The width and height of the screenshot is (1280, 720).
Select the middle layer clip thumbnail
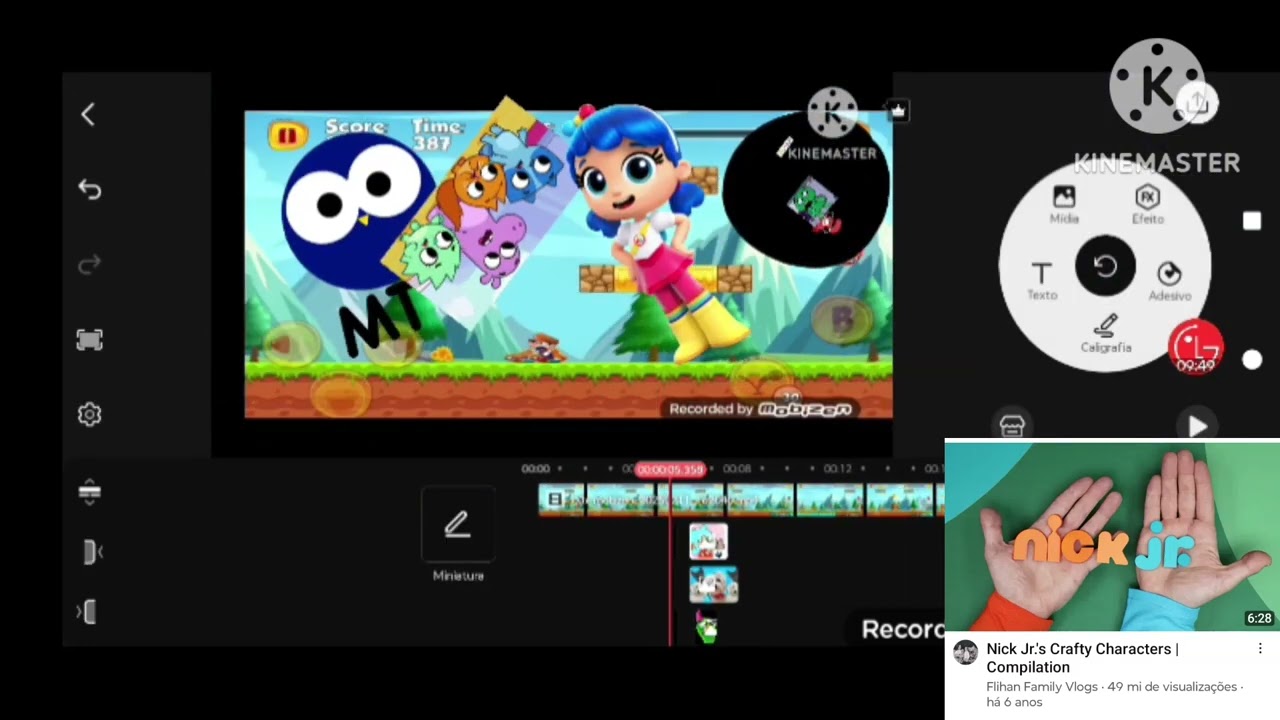tap(713, 585)
